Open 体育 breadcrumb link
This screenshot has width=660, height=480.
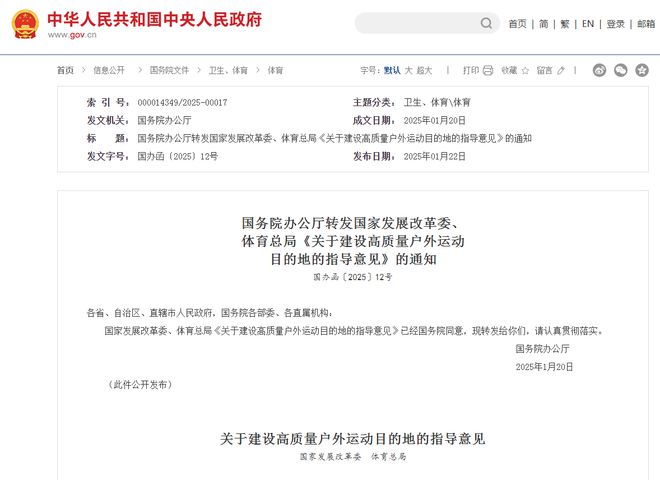click(275, 70)
